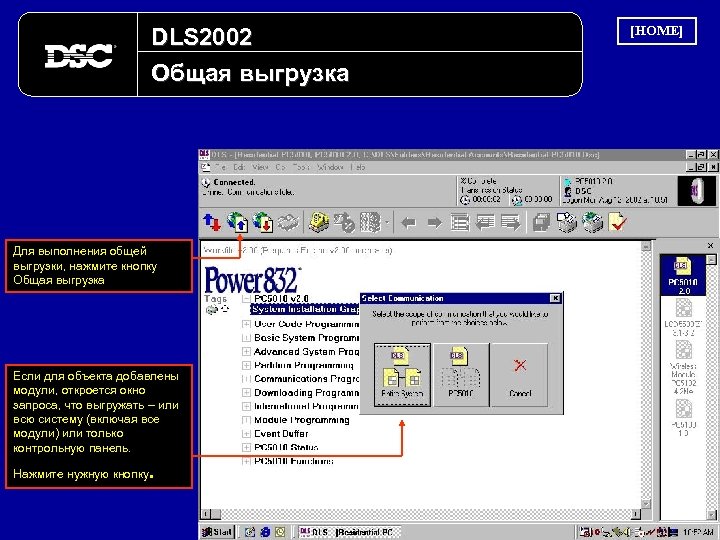Click the vertical scrollbar up arrow
Viewport: 720px width, 540px height.
click(646, 246)
